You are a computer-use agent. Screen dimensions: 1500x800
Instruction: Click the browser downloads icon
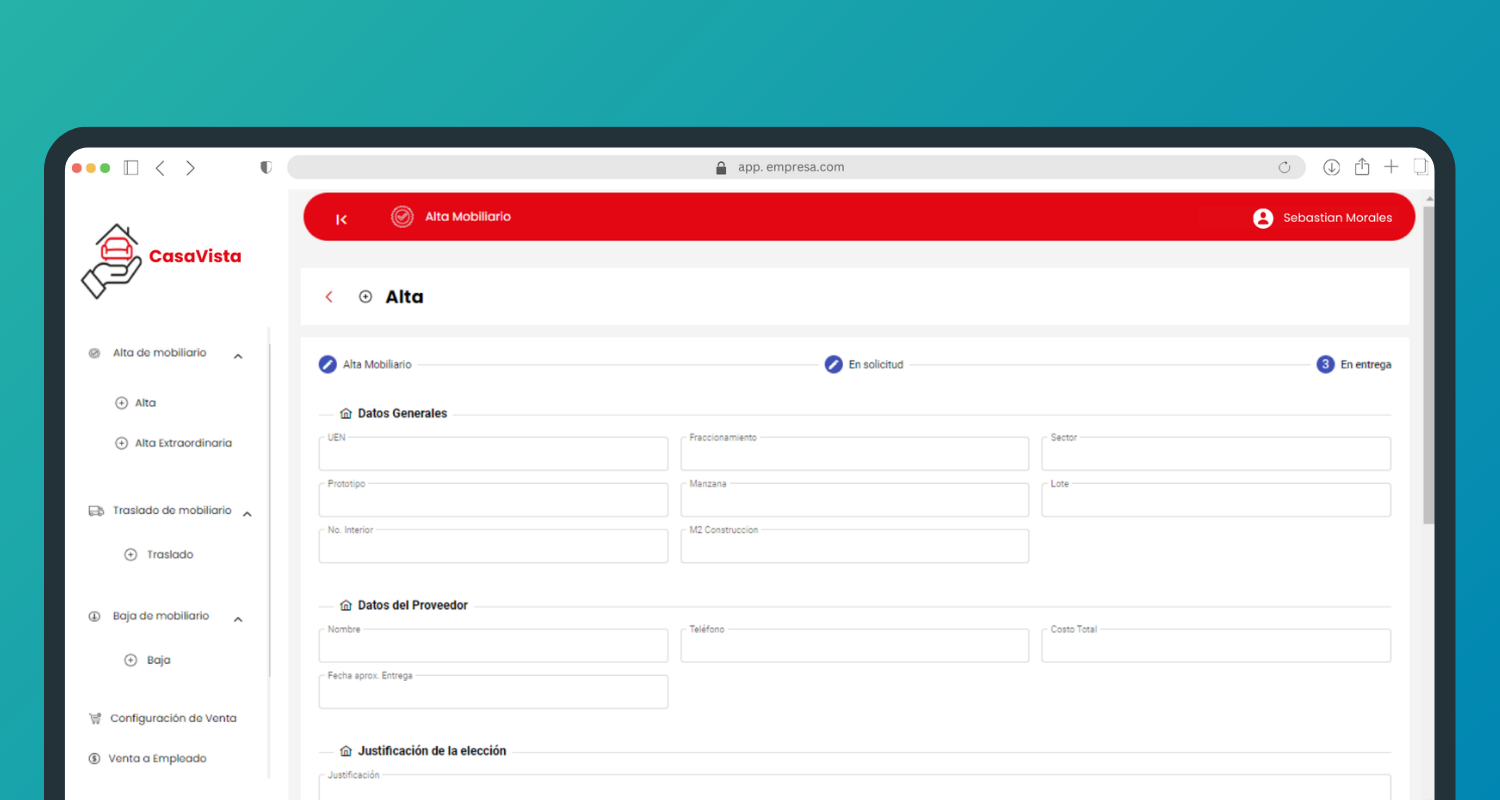click(1331, 168)
